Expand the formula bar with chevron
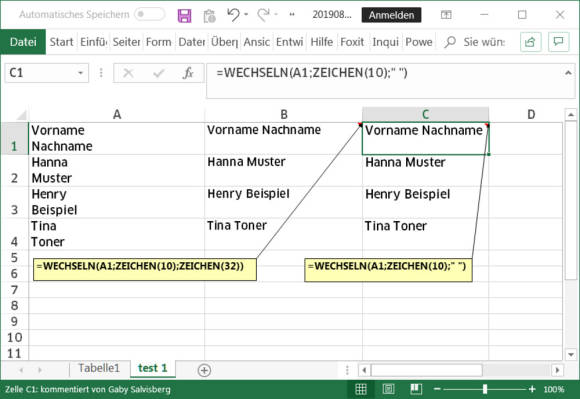Viewport: 580px width, 399px height. (x=568, y=73)
